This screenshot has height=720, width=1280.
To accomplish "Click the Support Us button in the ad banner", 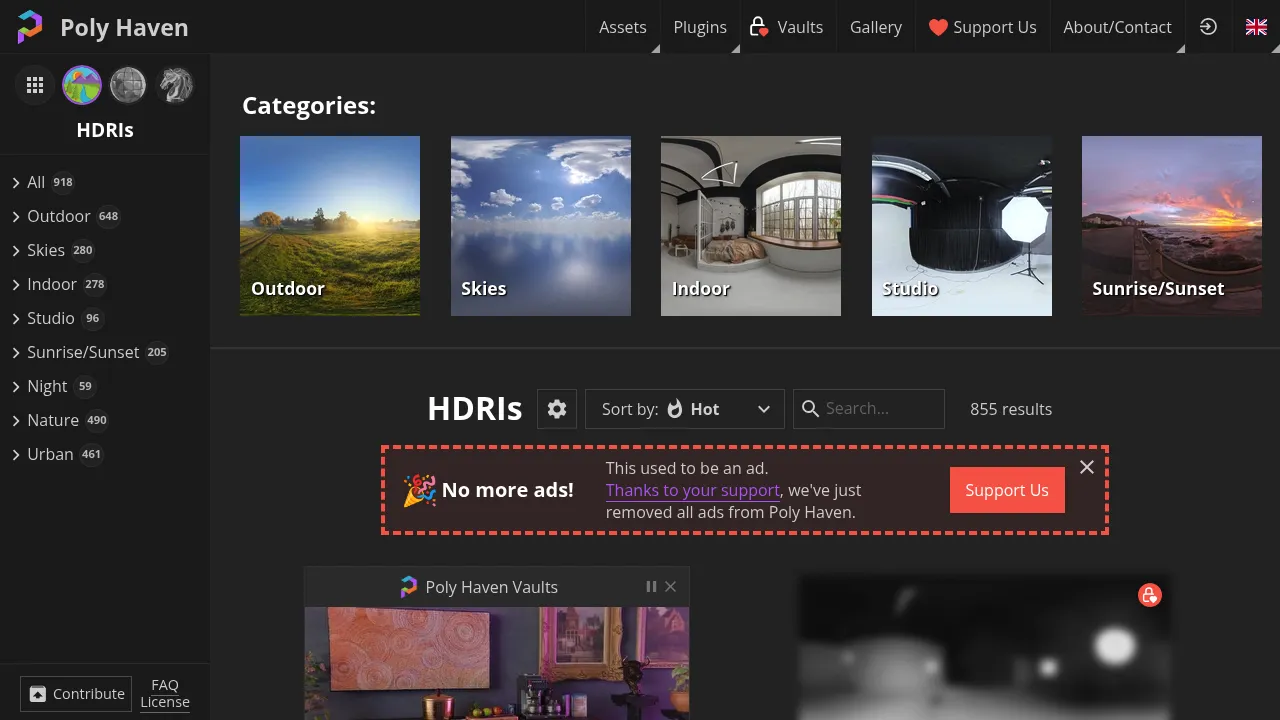I will (x=1007, y=490).
